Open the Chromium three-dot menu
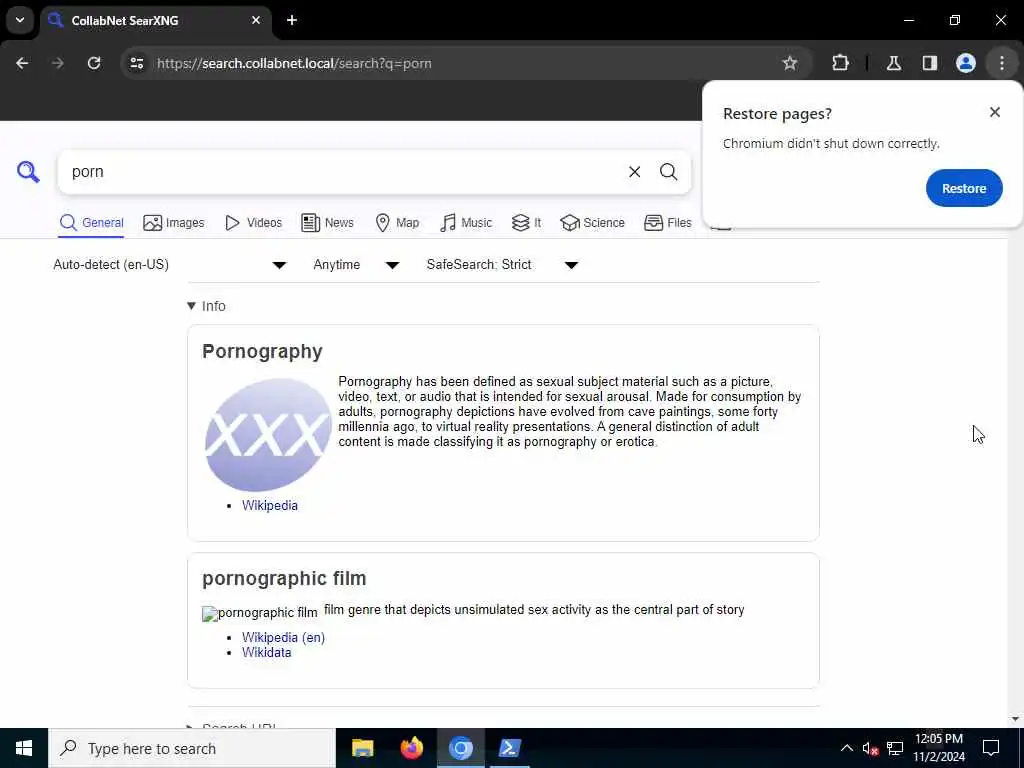 [1002, 63]
